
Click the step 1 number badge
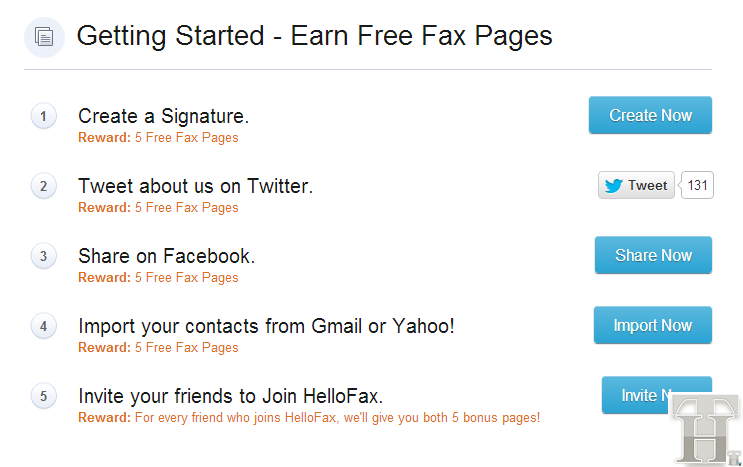[44, 116]
